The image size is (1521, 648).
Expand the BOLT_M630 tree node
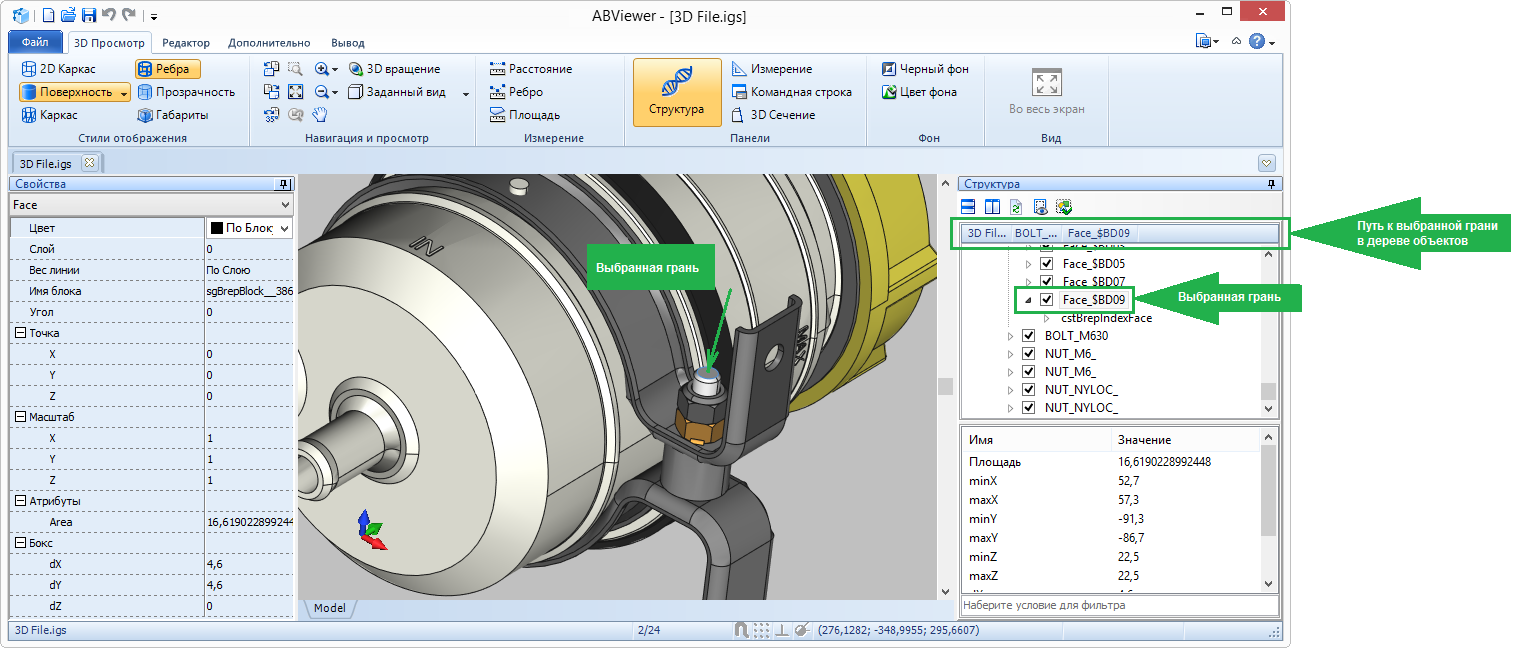[1011, 336]
